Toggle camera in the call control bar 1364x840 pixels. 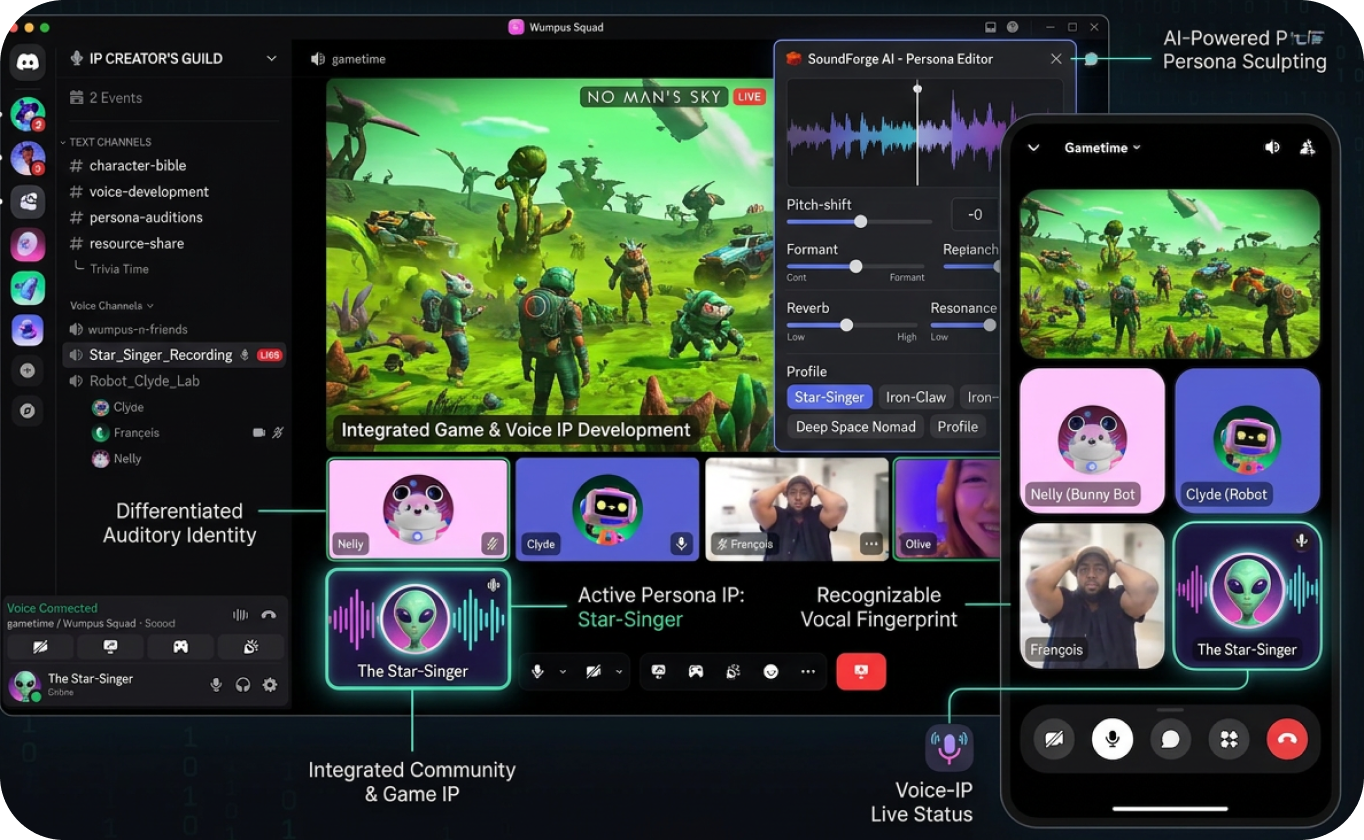(x=594, y=672)
